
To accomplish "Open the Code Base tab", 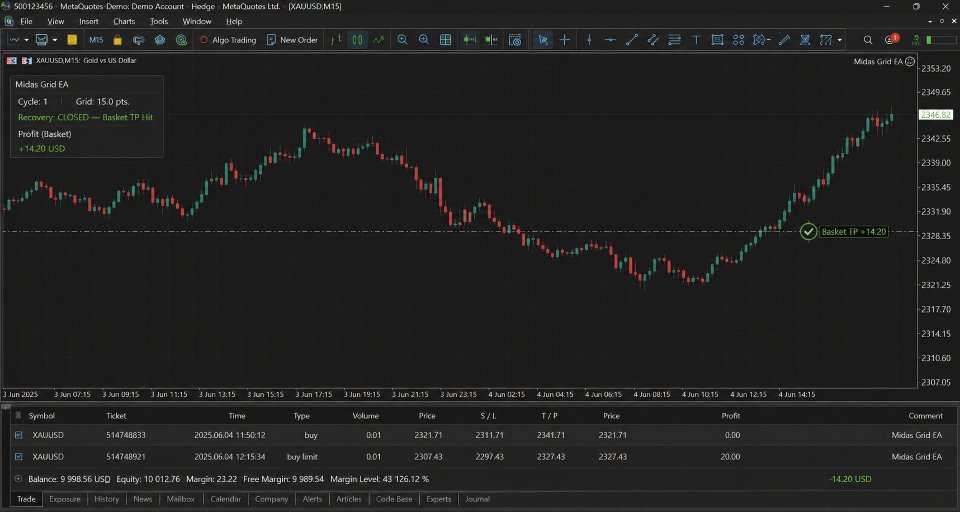I will (x=394, y=499).
